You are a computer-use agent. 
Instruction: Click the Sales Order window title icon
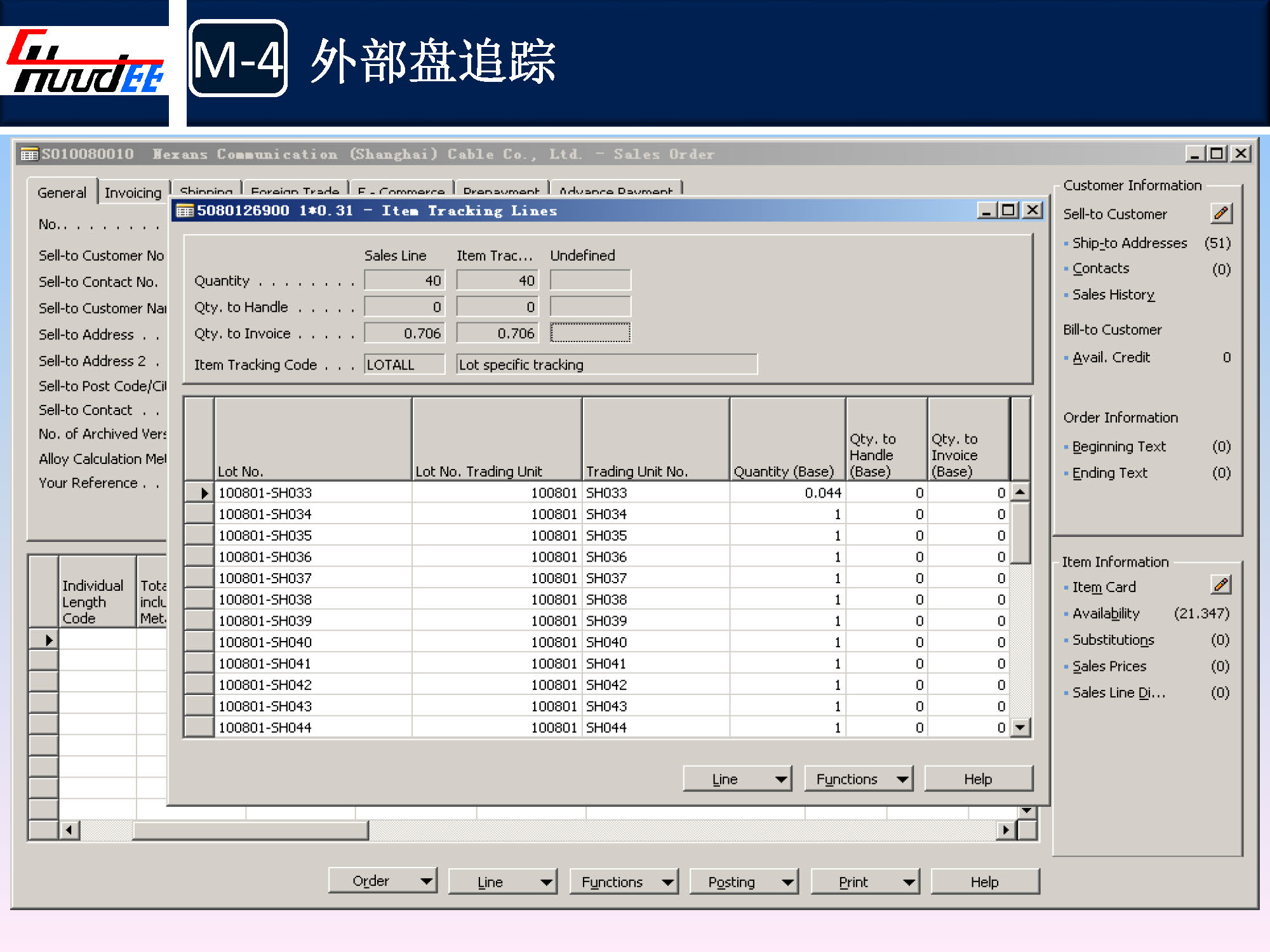pyautogui.click(x=29, y=154)
